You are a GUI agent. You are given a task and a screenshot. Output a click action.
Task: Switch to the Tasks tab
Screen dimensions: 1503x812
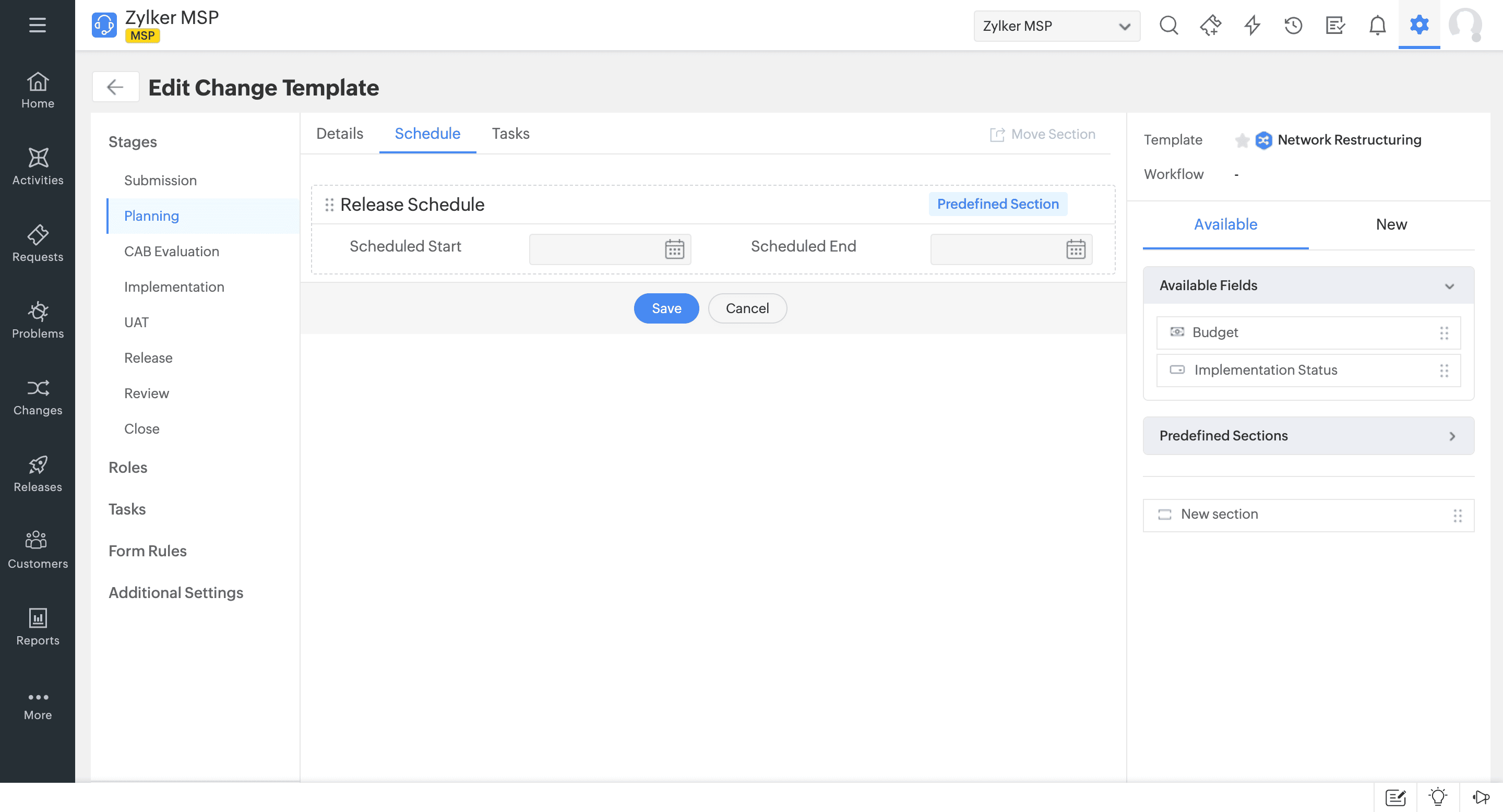coord(510,134)
